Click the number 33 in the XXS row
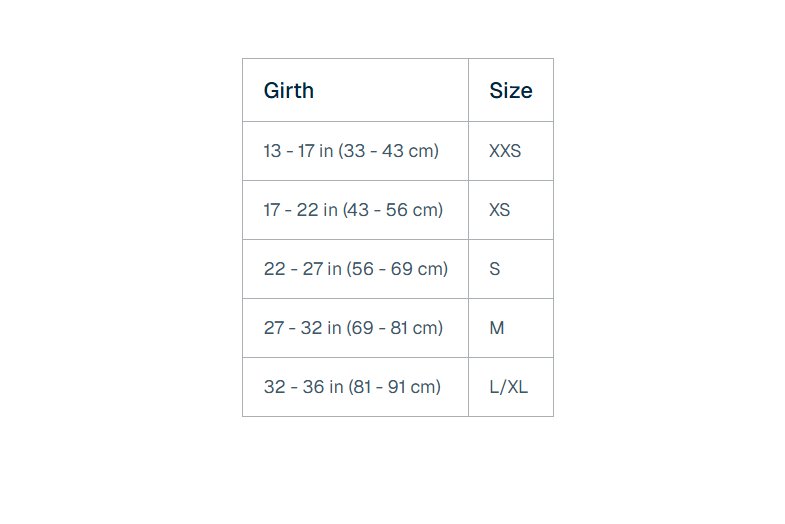Screen dimensions: 785x524 point(355,151)
